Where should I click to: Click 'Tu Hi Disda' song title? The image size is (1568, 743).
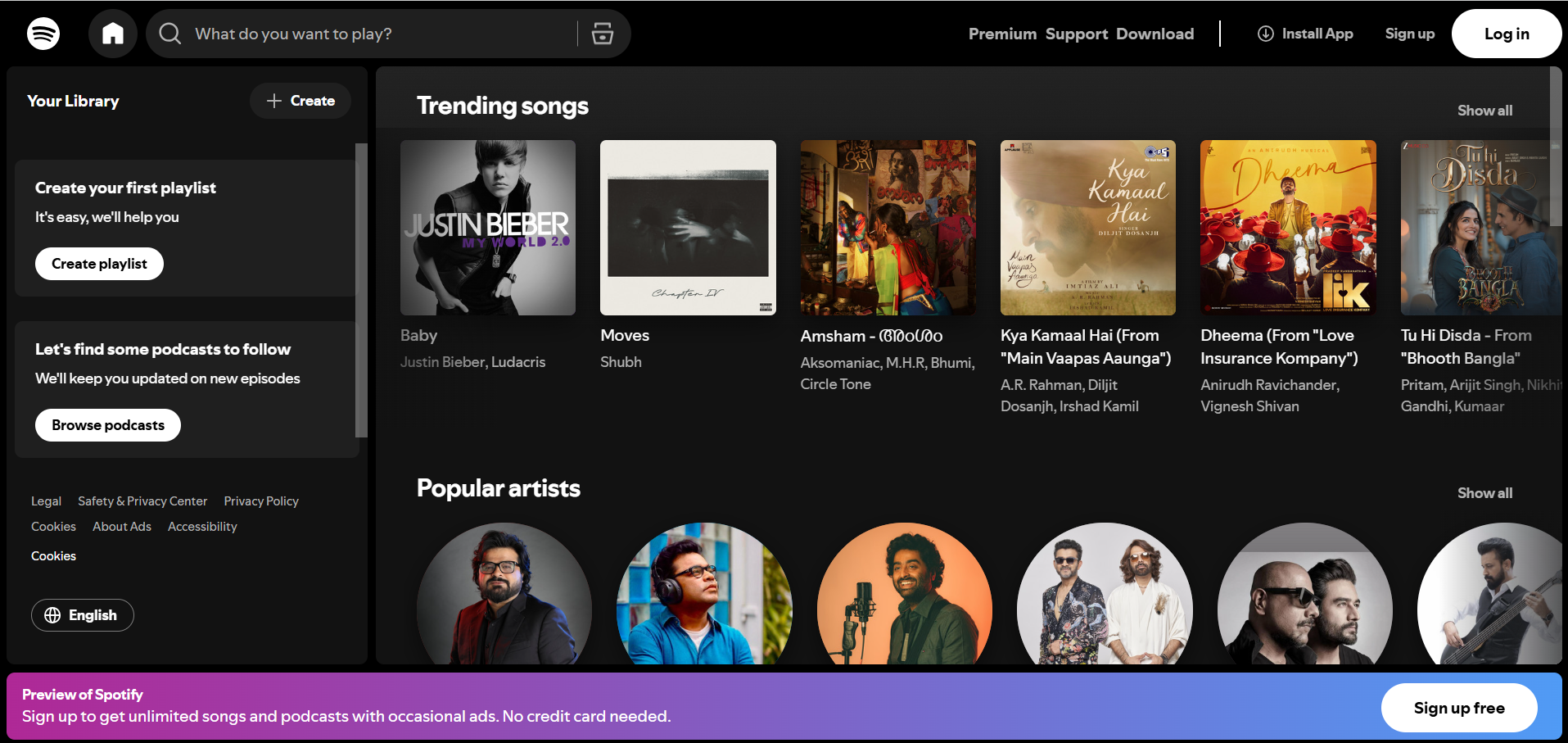1466,347
